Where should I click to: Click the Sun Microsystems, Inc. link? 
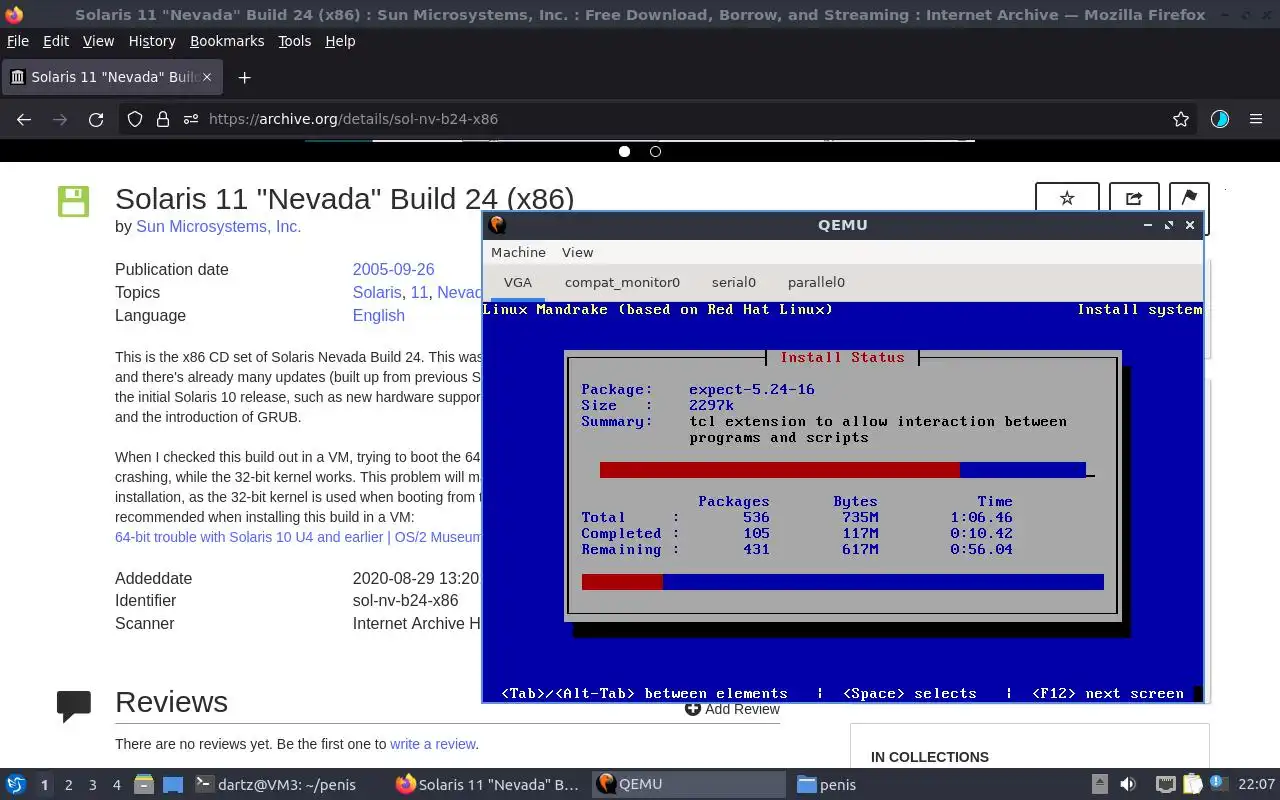point(218,227)
